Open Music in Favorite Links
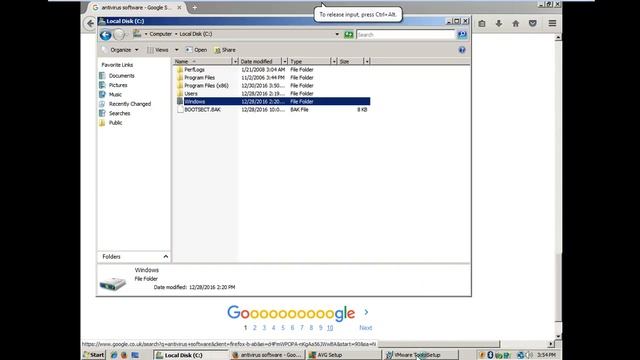The height and width of the screenshot is (360, 640). (x=115, y=95)
